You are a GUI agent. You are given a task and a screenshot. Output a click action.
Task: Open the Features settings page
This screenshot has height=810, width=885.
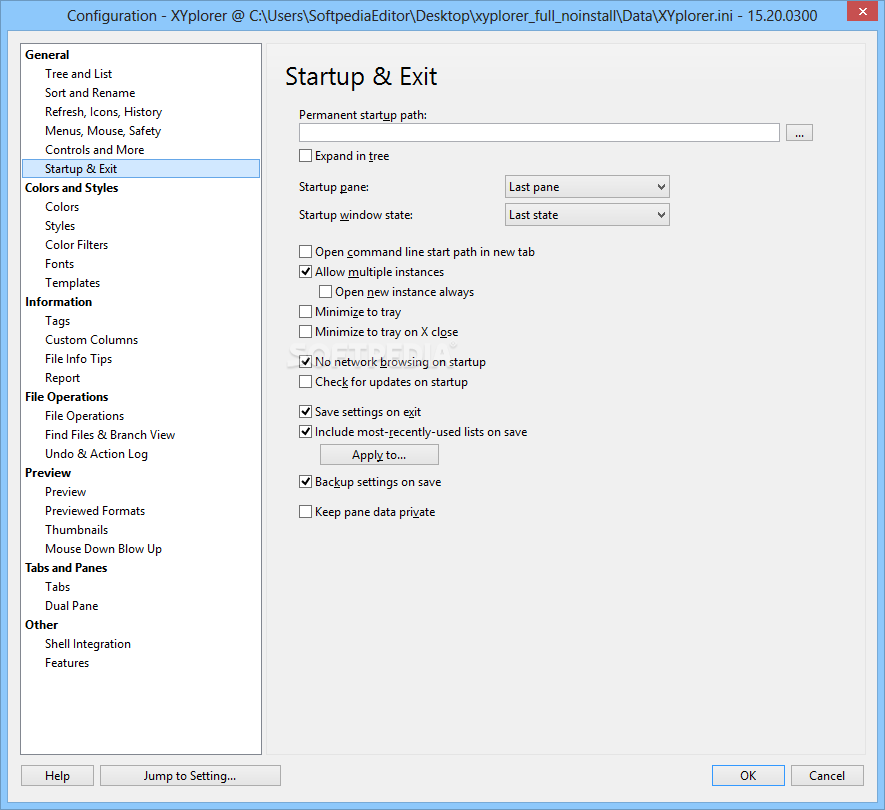pyautogui.click(x=67, y=663)
